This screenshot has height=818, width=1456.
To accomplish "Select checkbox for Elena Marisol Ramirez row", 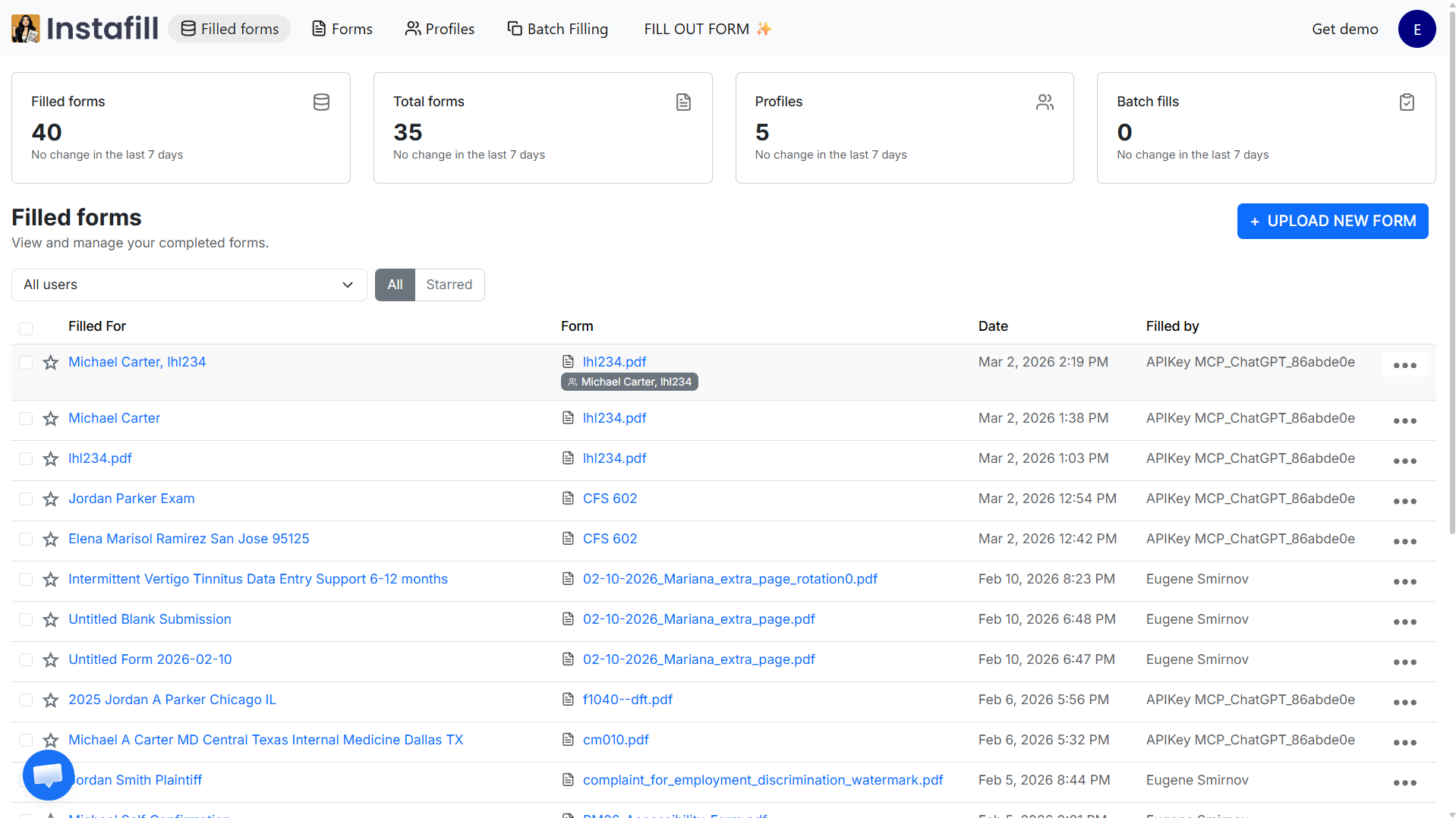I will [26, 540].
